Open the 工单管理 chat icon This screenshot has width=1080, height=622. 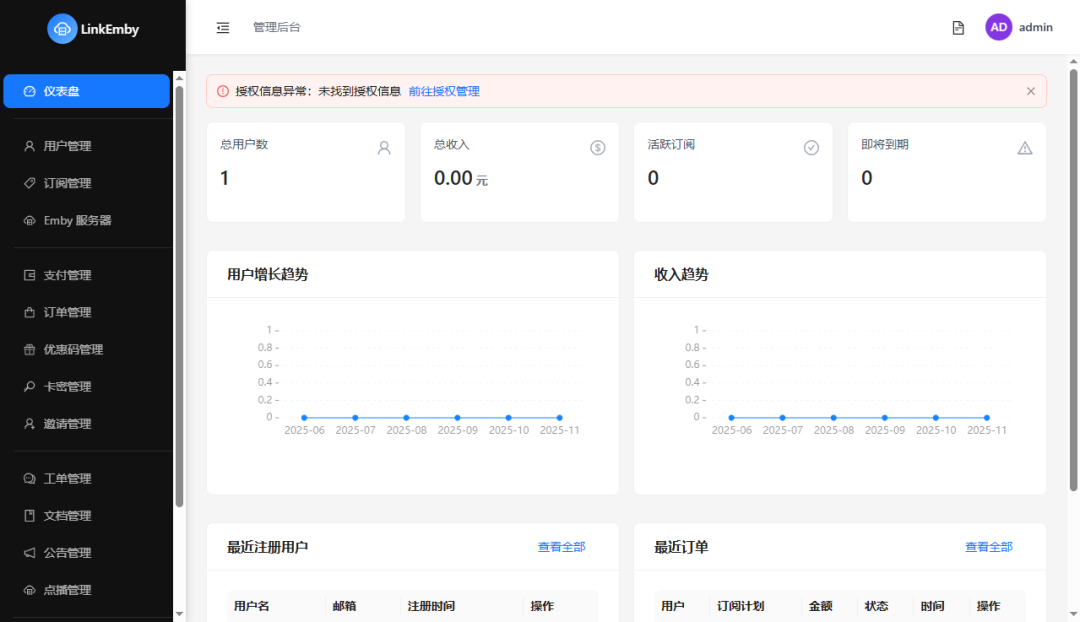click(x=29, y=478)
